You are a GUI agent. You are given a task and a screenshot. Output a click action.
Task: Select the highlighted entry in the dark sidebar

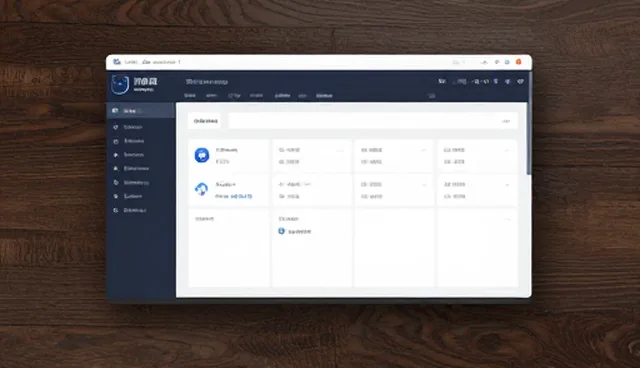tap(141, 111)
